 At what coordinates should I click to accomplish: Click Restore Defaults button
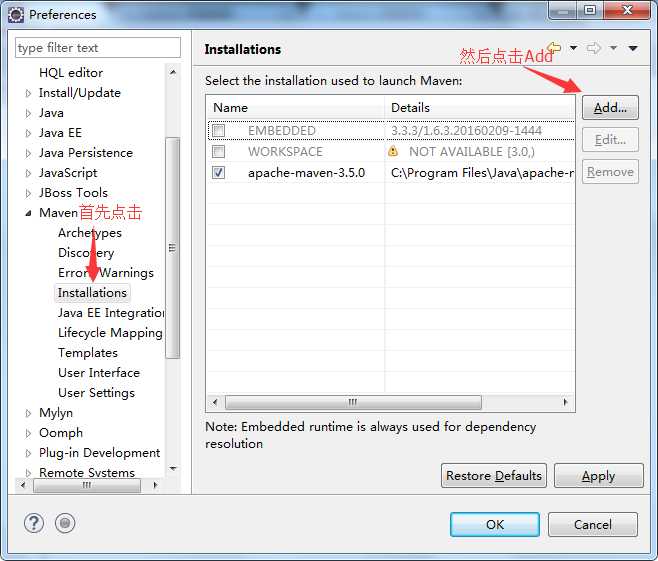coord(494,476)
